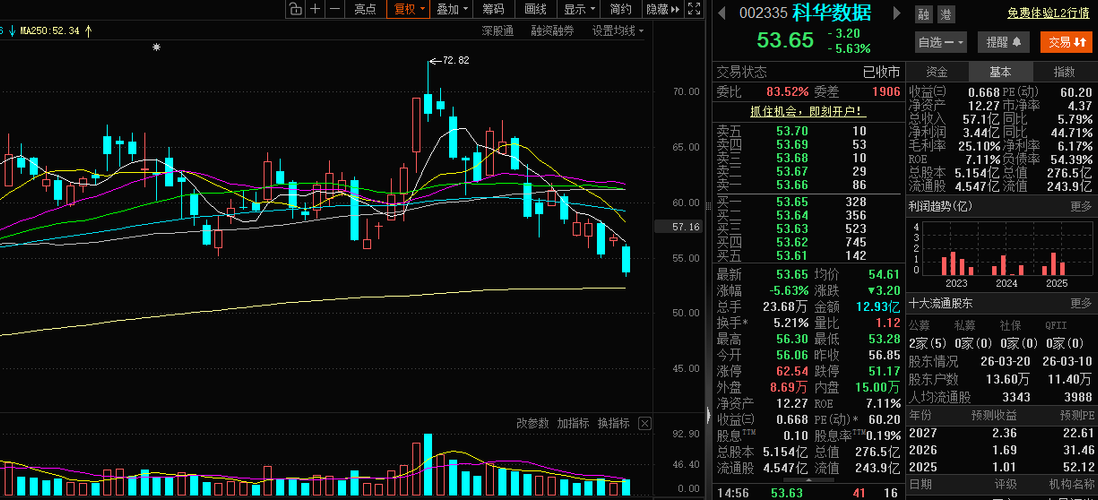The width and height of the screenshot is (1098, 500).
Task: Click the snowflake marker on the chart
Action: (157, 47)
